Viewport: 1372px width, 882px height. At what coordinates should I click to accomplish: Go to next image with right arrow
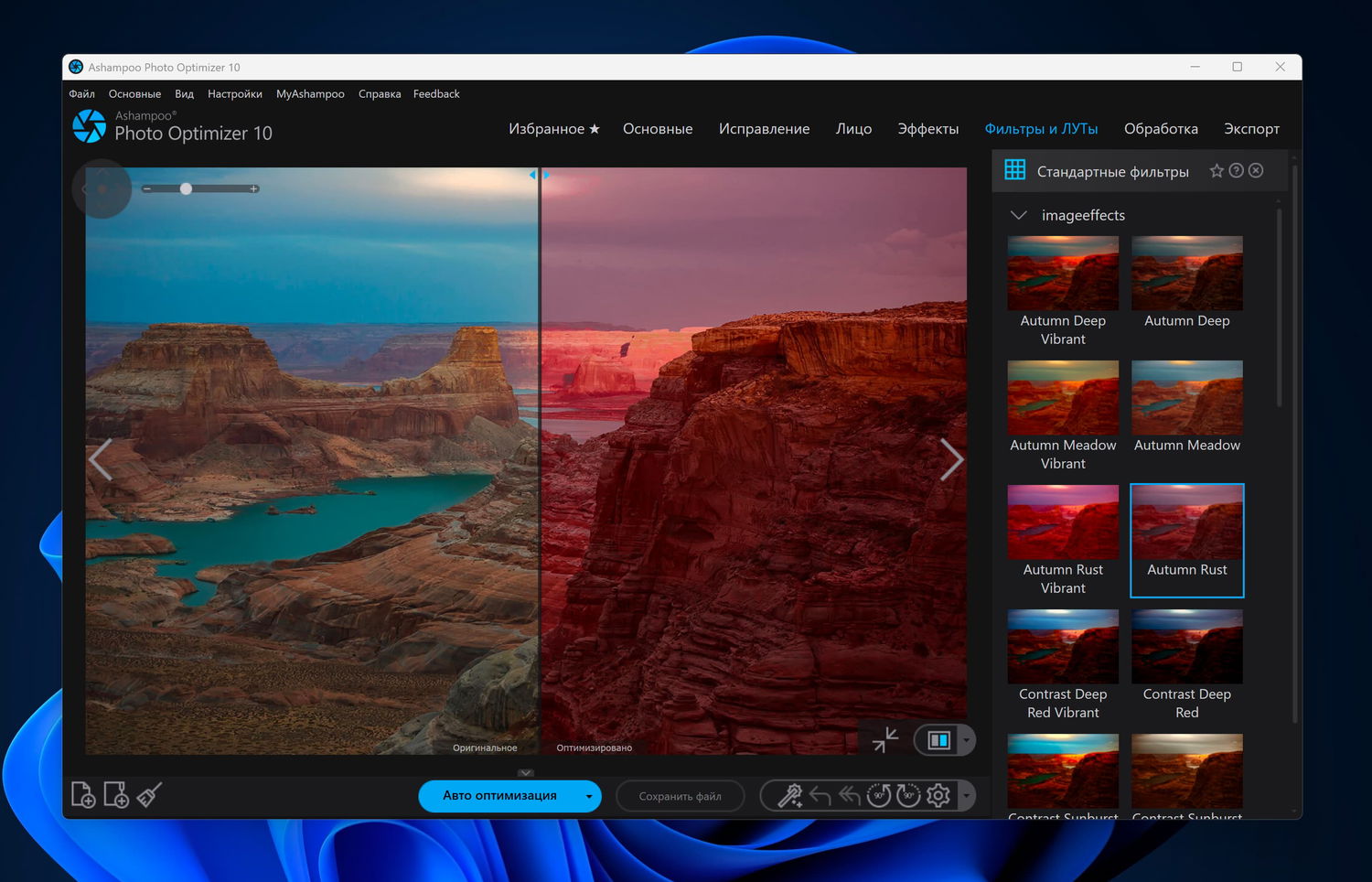coord(951,459)
